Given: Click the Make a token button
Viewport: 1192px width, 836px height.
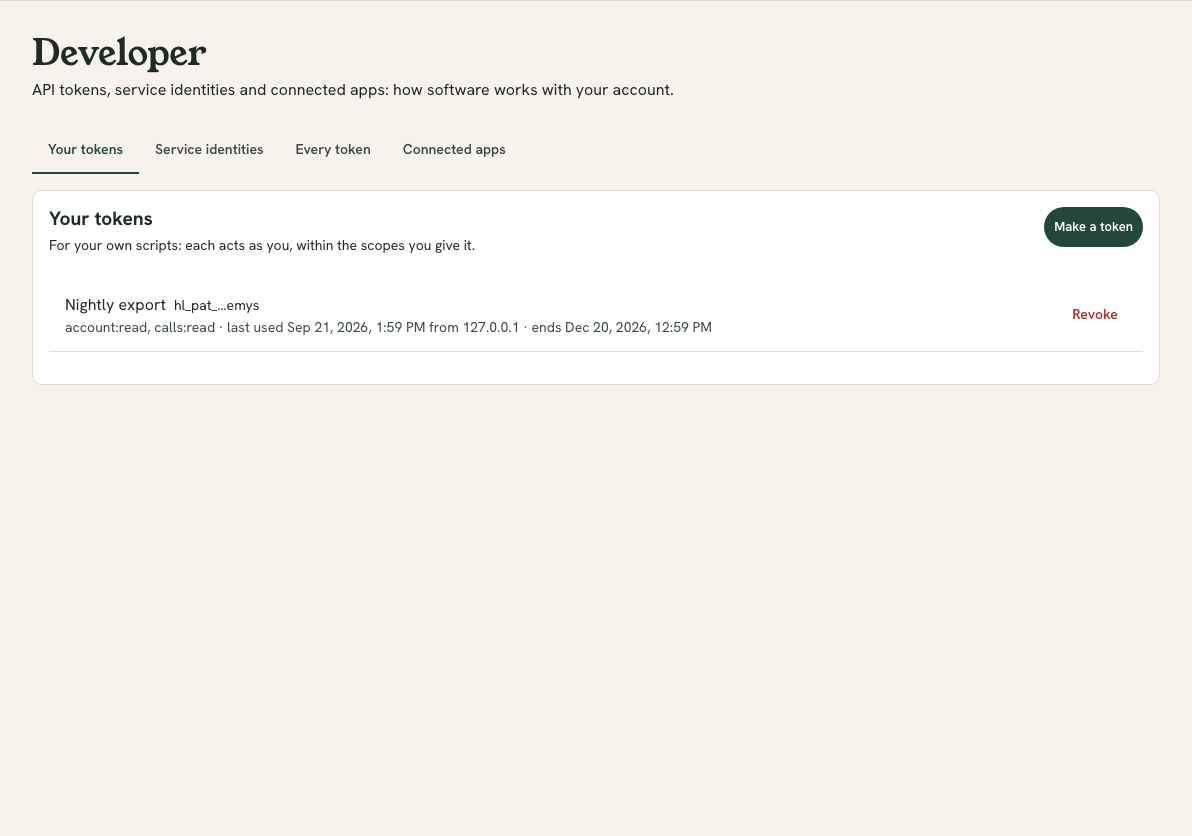Looking at the screenshot, I should [x=1093, y=227].
